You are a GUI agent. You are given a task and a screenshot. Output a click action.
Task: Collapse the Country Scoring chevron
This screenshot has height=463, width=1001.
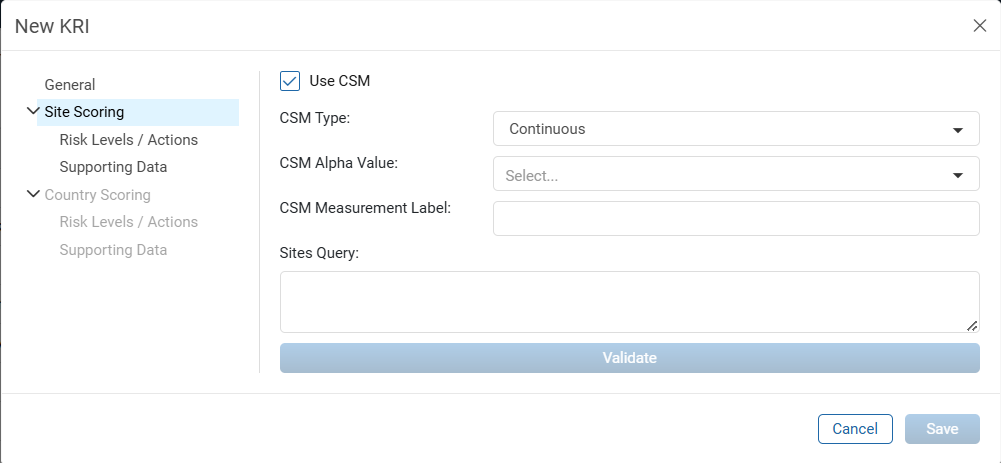coord(33,194)
